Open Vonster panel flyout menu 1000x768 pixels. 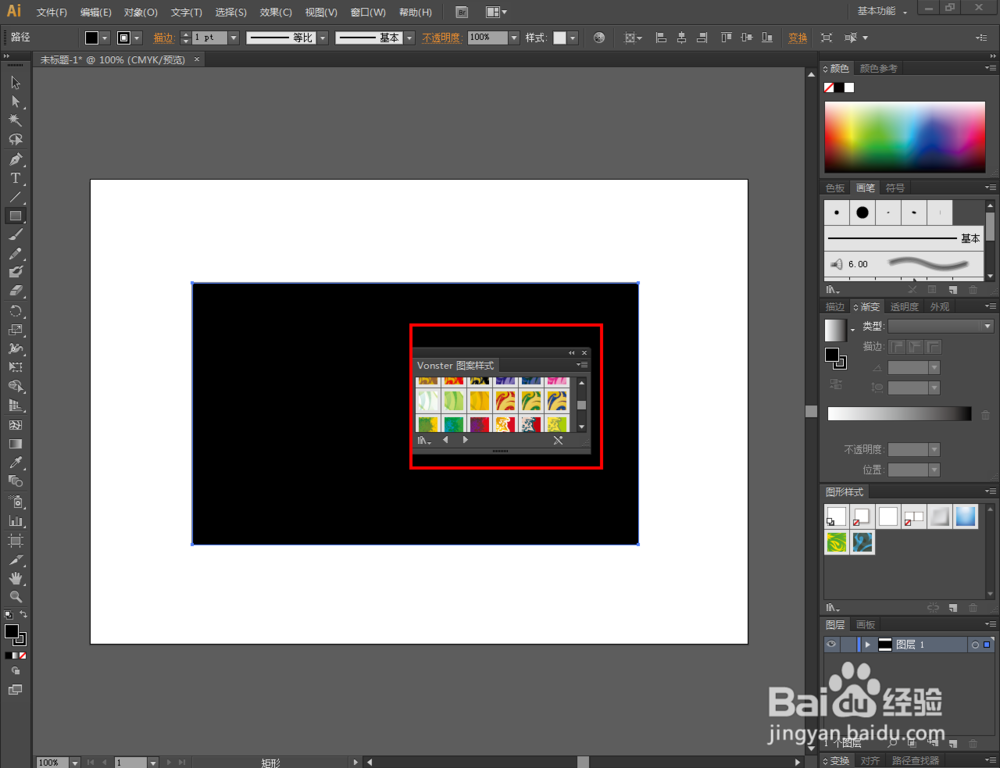coord(582,365)
